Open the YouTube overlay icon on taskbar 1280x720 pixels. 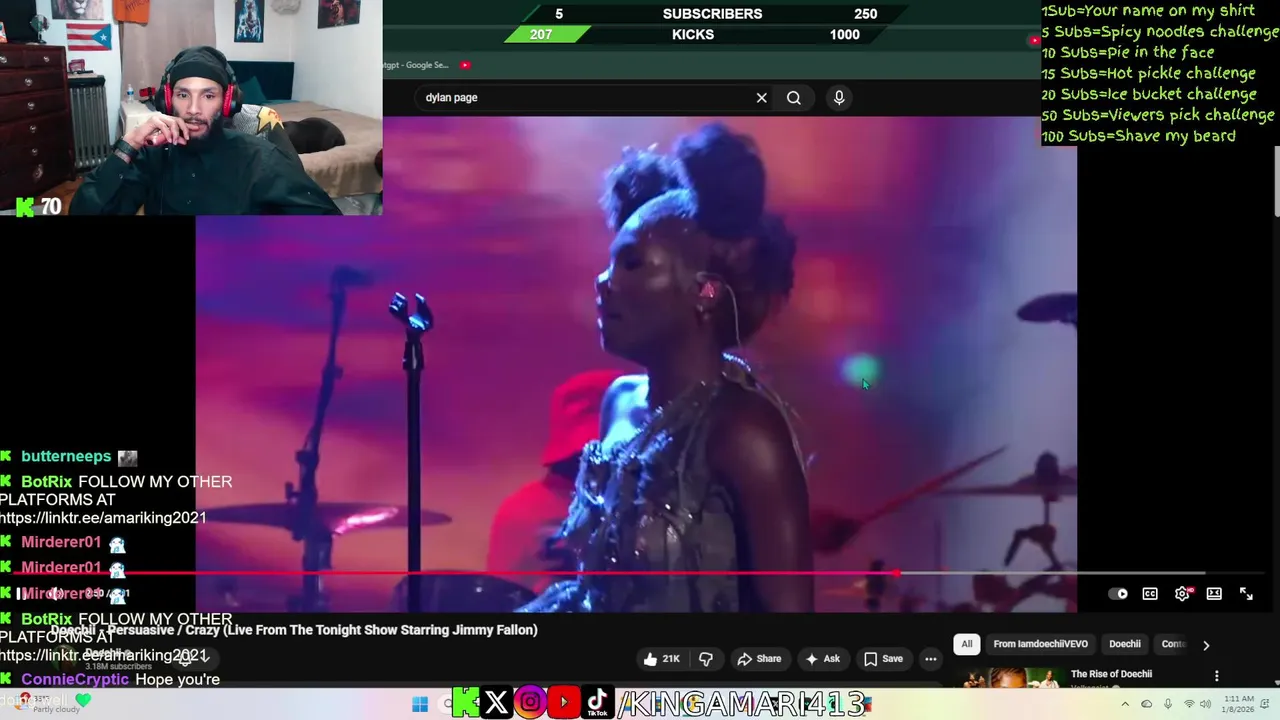pos(564,703)
